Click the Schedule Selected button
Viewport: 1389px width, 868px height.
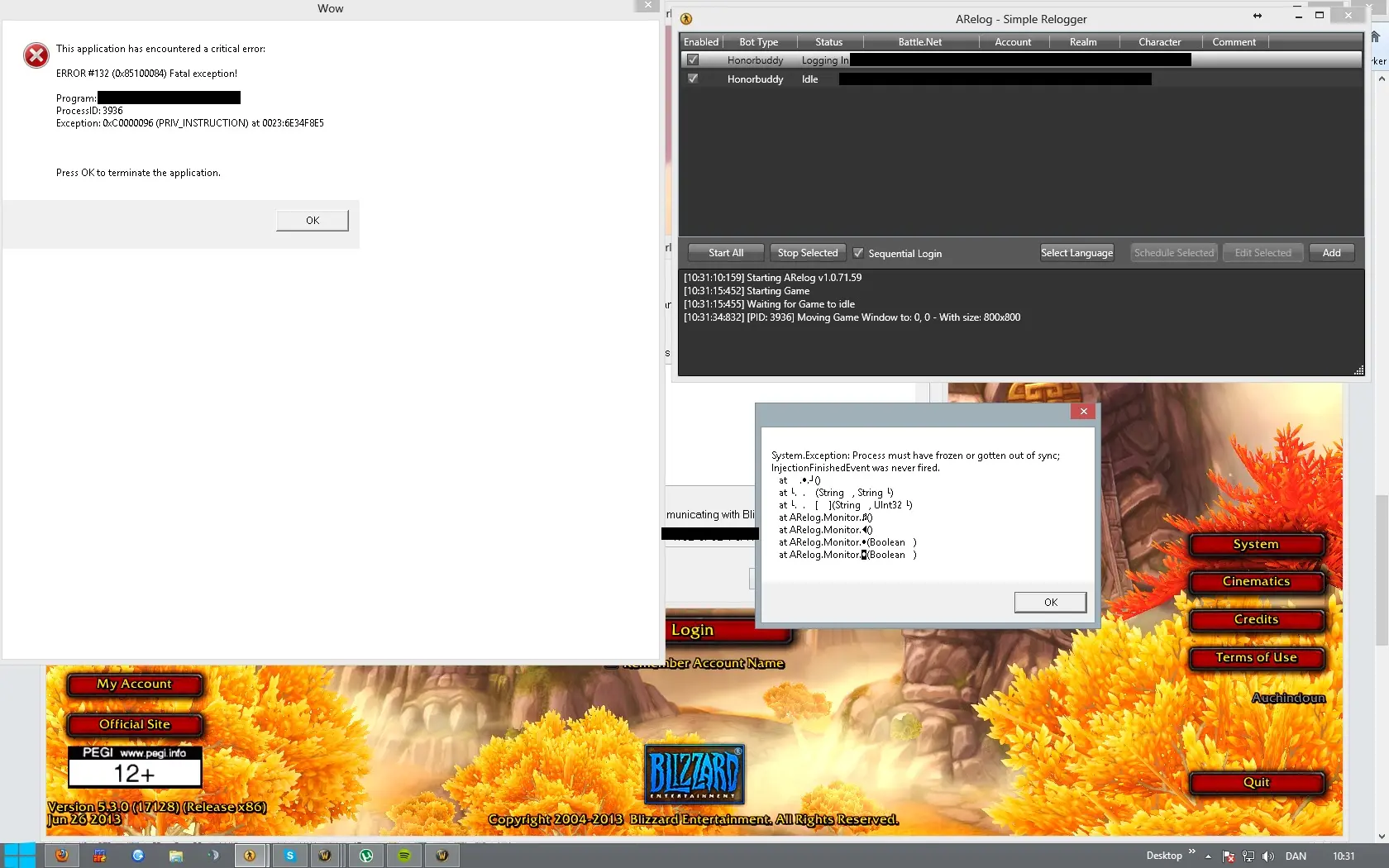tap(1174, 253)
